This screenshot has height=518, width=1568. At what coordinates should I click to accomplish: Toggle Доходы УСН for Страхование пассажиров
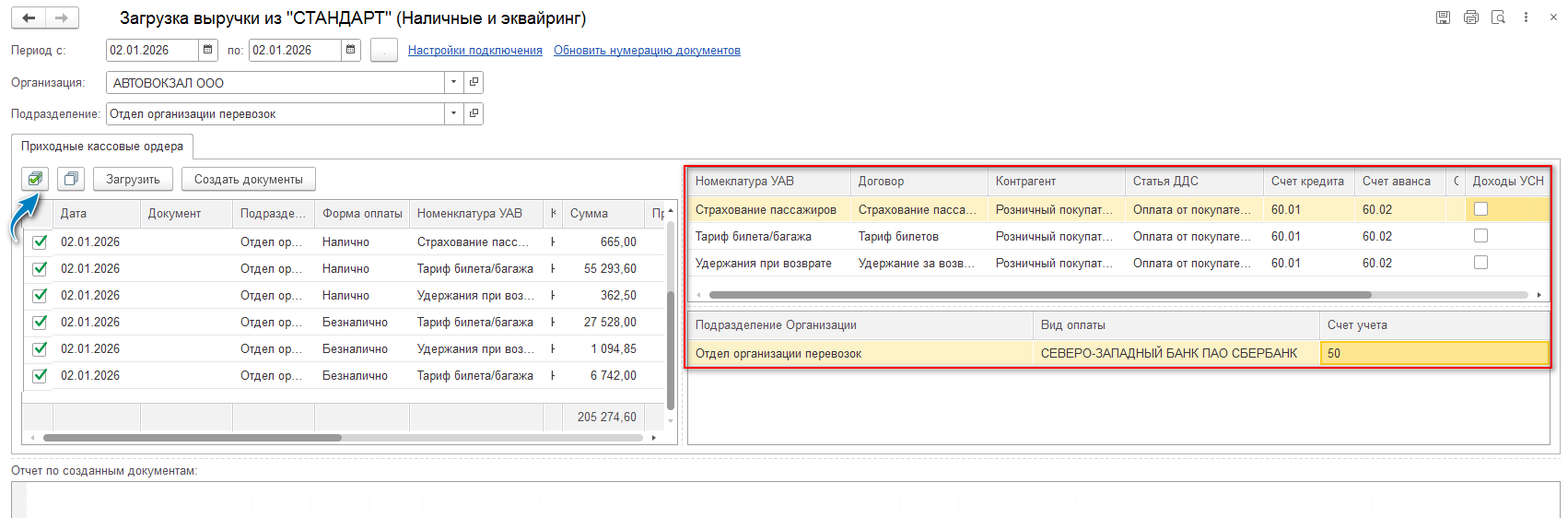tap(1480, 209)
